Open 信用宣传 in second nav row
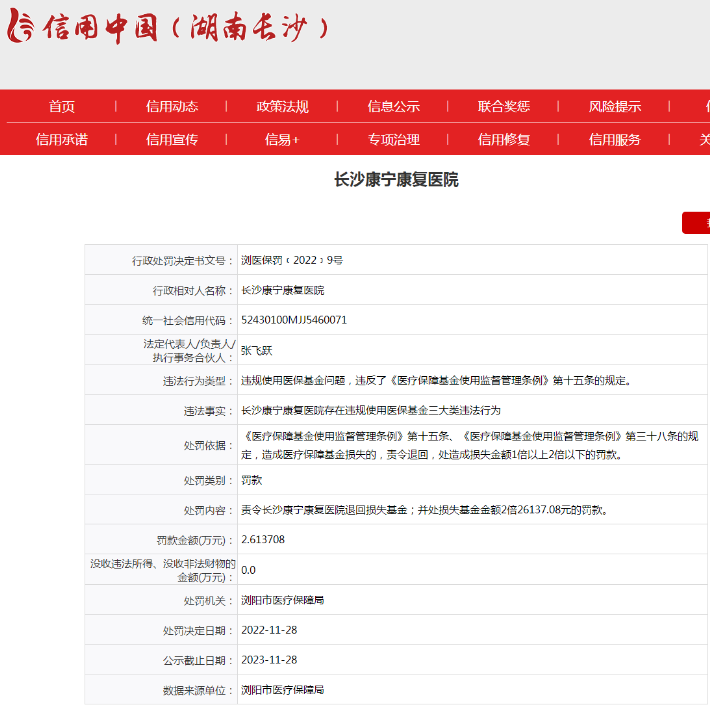The width and height of the screenshot is (710, 708). tap(172, 139)
